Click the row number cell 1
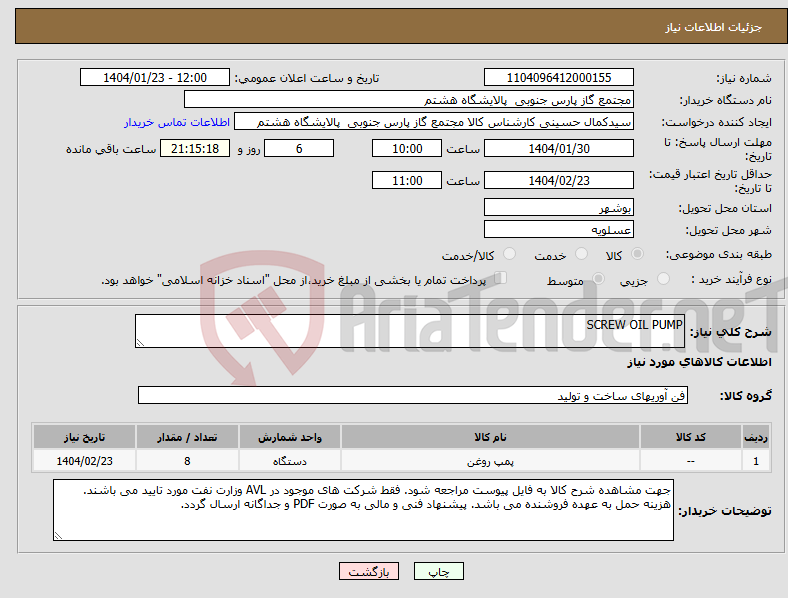The width and height of the screenshot is (788, 598). point(756,461)
